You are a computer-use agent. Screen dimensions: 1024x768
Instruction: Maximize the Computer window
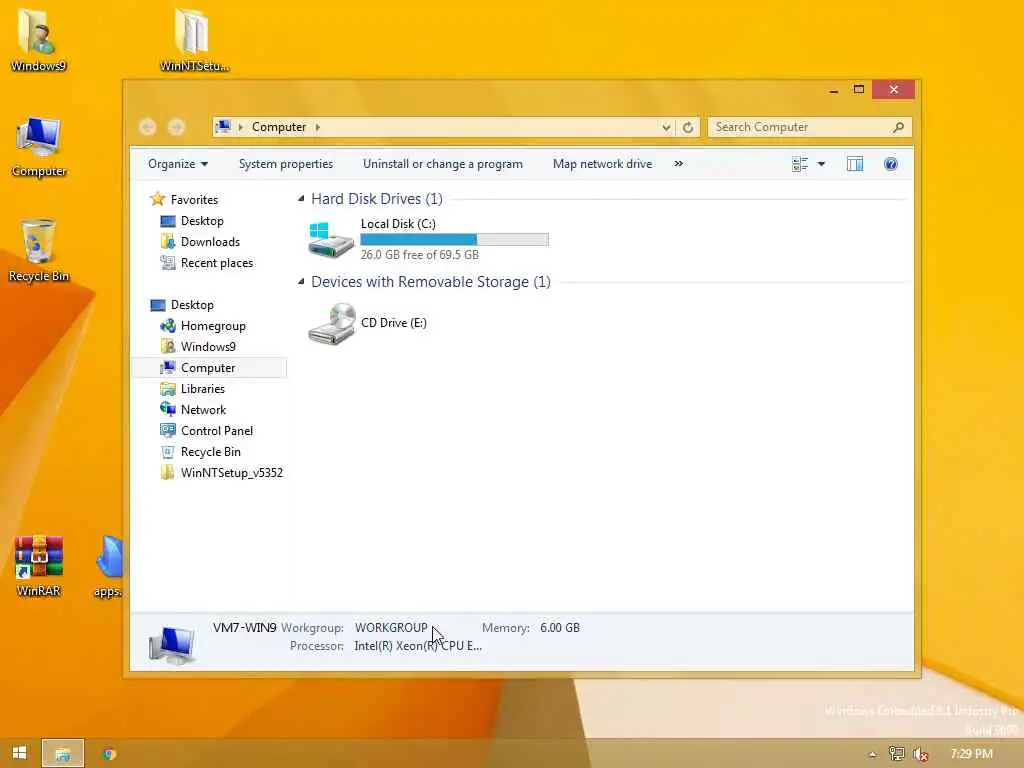click(859, 89)
